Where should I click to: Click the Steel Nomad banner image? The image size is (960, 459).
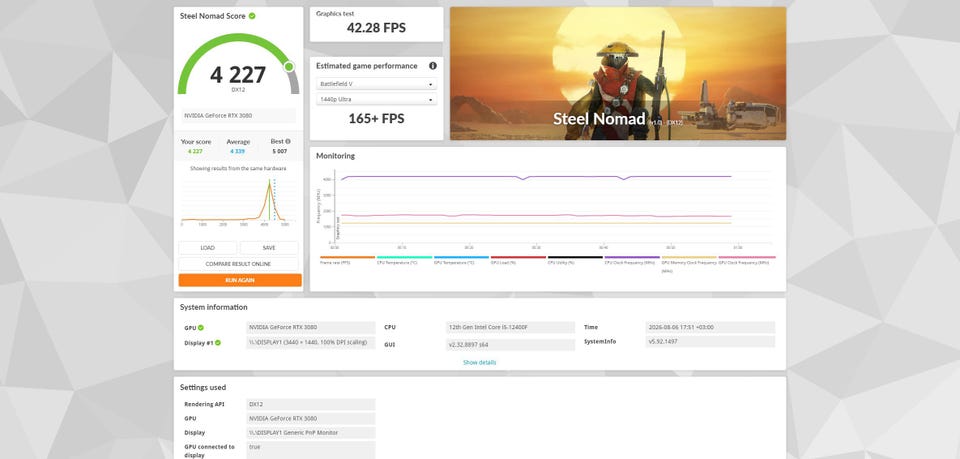tap(618, 73)
